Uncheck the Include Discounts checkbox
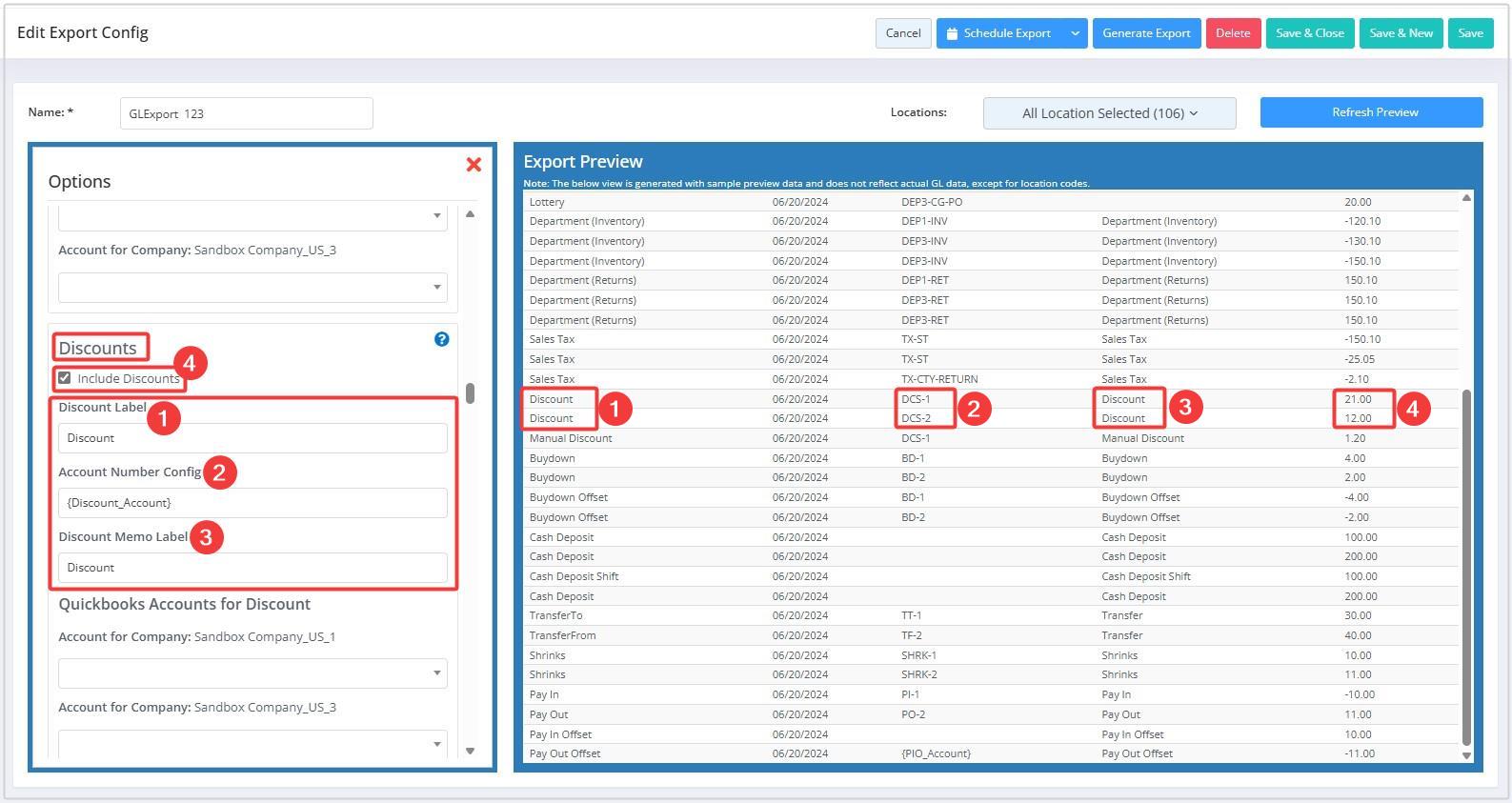1512x803 pixels. click(65, 378)
